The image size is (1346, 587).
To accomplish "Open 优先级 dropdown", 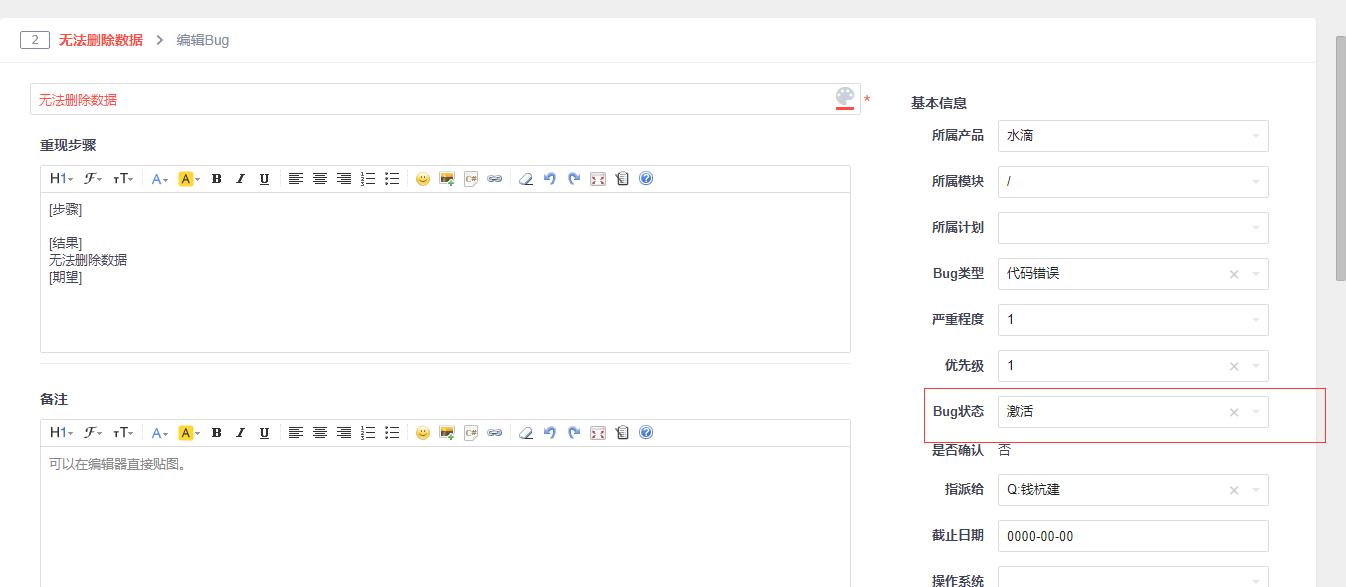I will tap(1133, 365).
